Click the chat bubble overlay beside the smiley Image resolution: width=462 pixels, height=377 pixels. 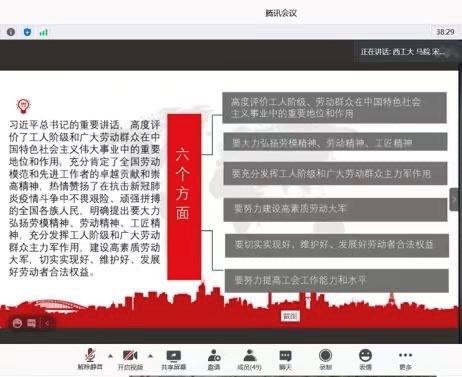point(32,323)
